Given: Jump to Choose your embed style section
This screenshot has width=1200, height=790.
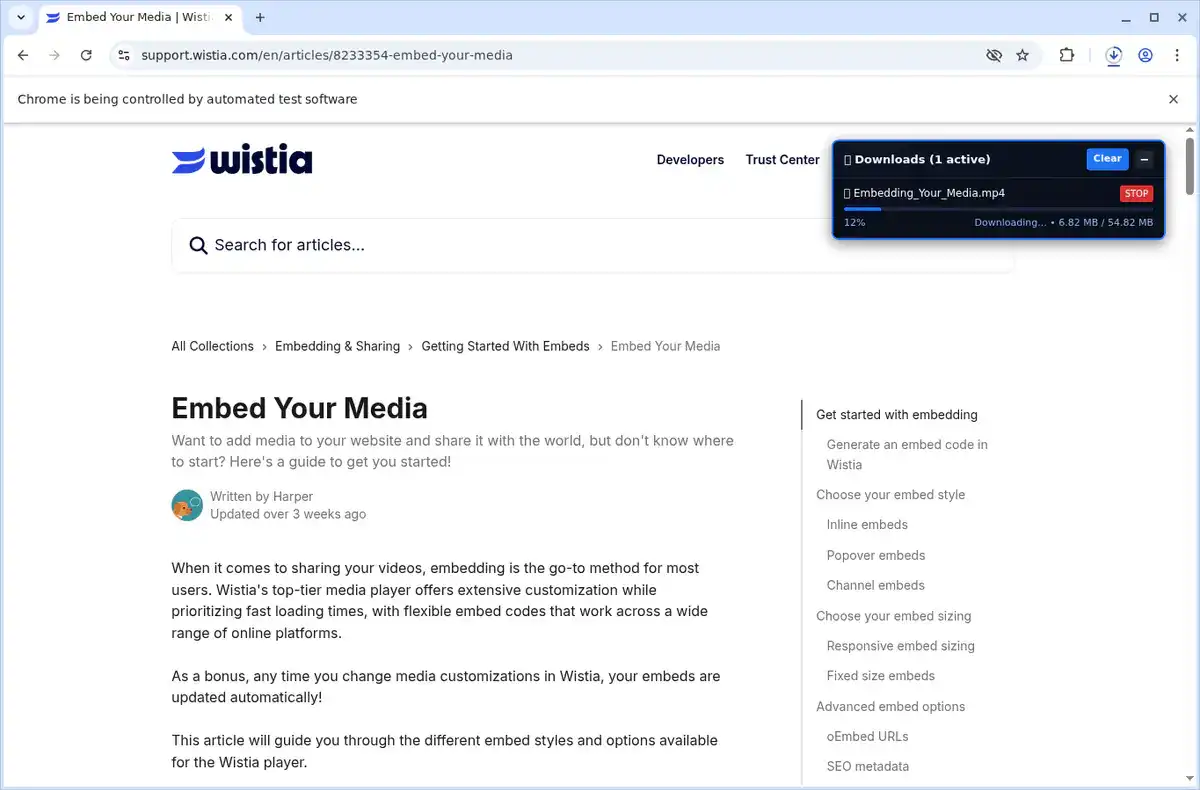Looking at the screenshot, I should [x=890, y=495].
